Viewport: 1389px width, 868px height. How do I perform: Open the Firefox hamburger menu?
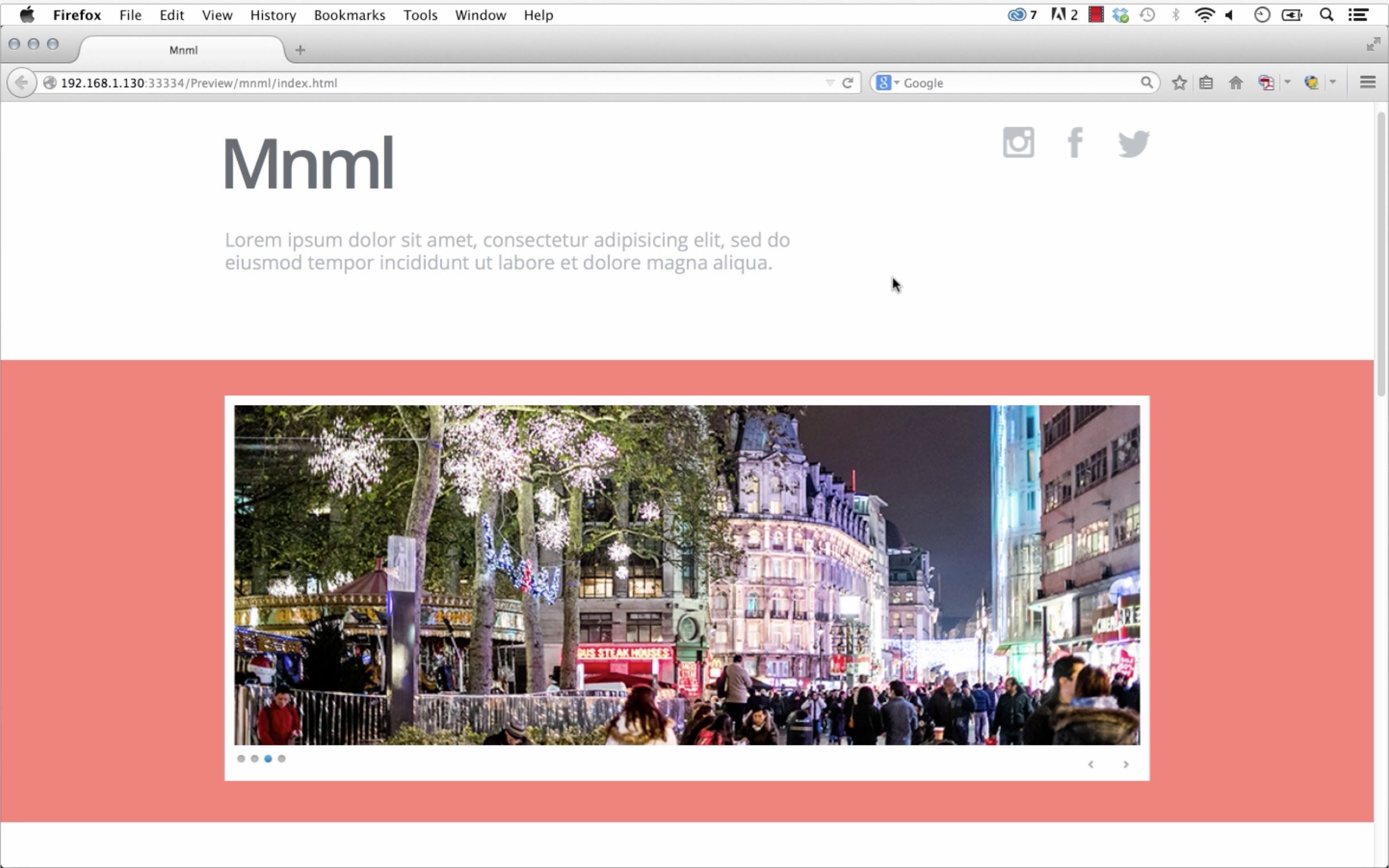(x=1367, y=82)
